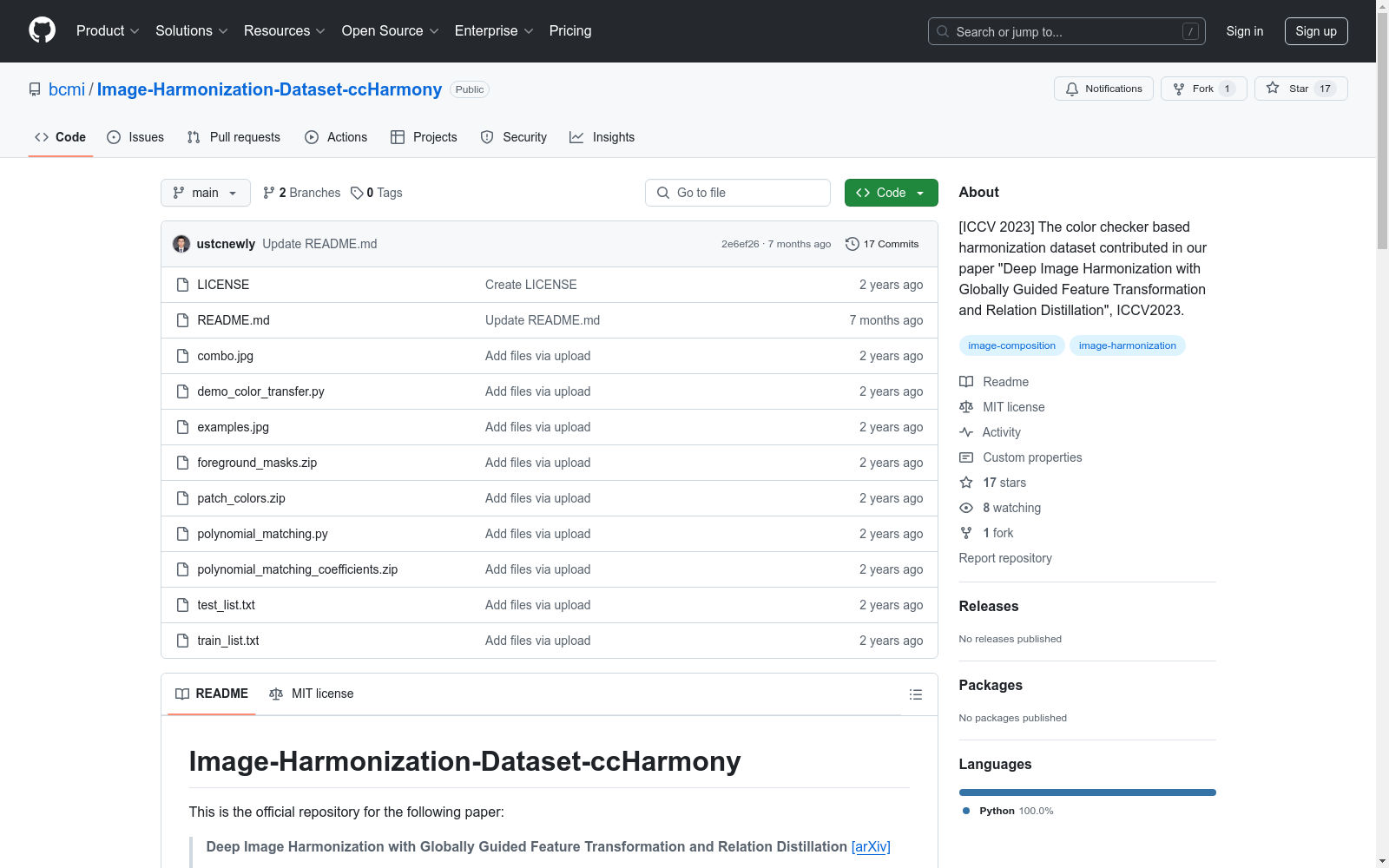
Task: Click the Readme book icon in About
Action: pyautogui.click(x=966, y=382)
